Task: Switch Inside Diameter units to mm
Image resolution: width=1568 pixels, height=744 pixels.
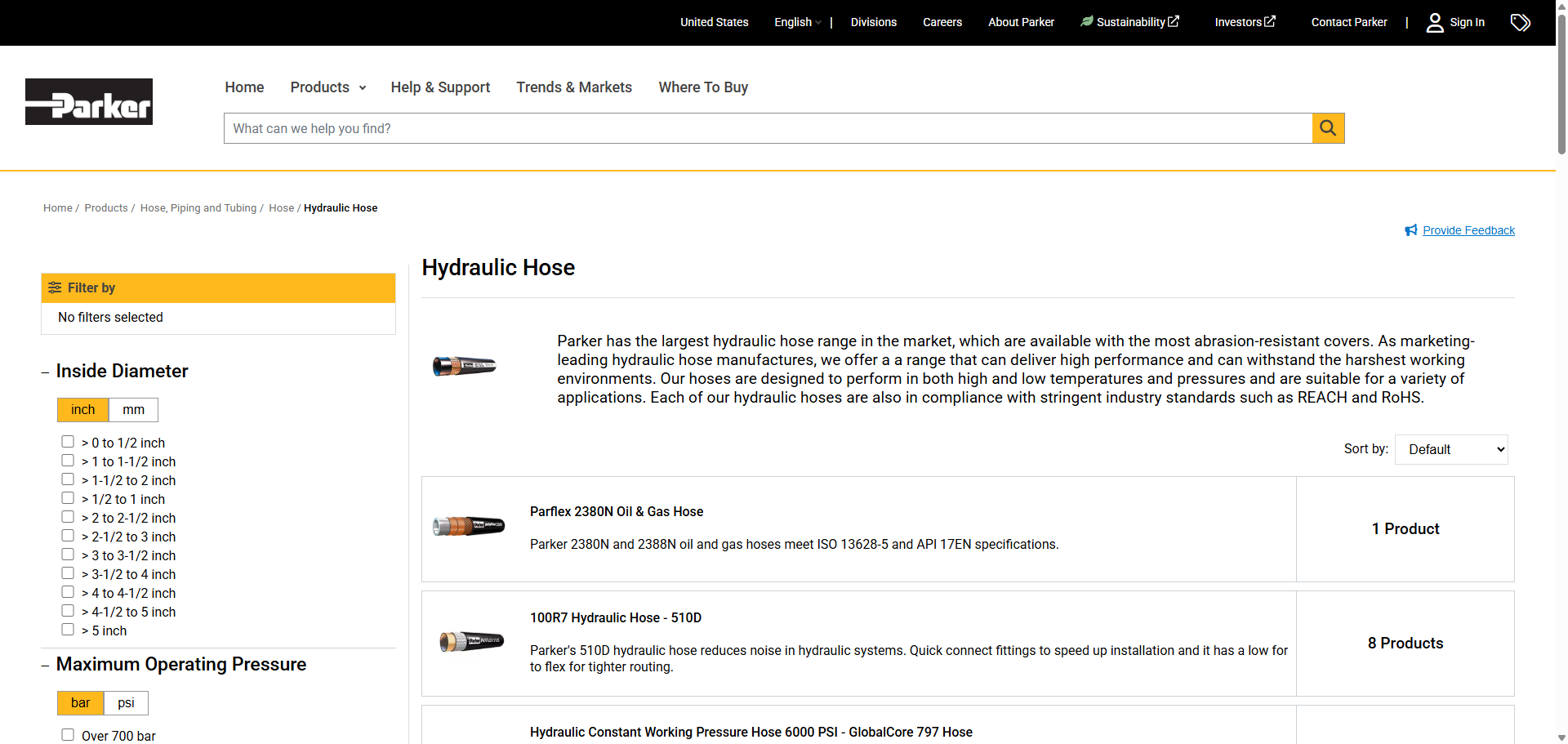Action: (x=133, y=410)
